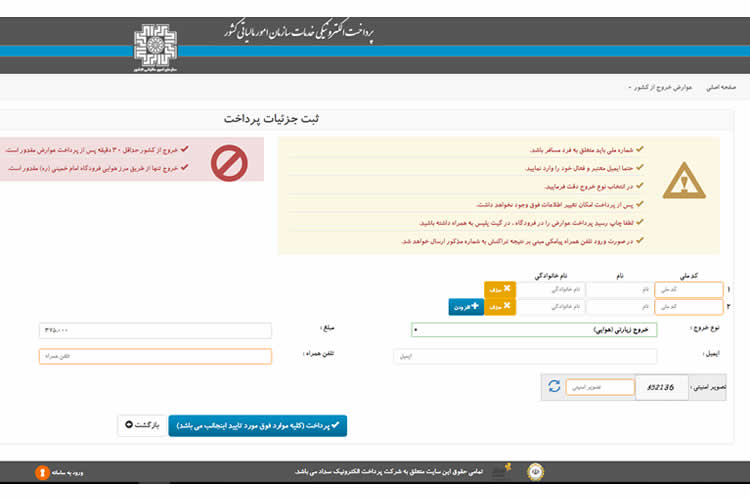Click the red notice about ۳۰ دقیقه after payment
Viewport: 750px width, 500px height.
[x=91, y=150]
